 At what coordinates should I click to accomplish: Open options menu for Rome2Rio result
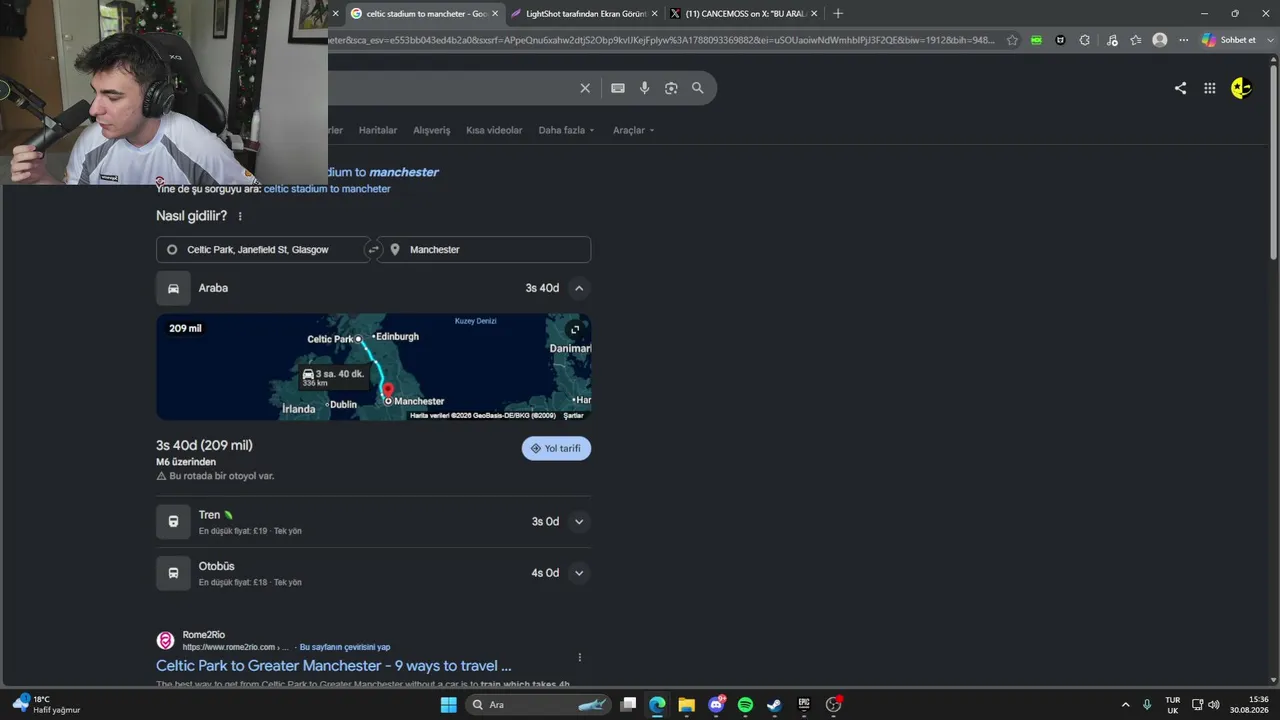coord(579,657)
